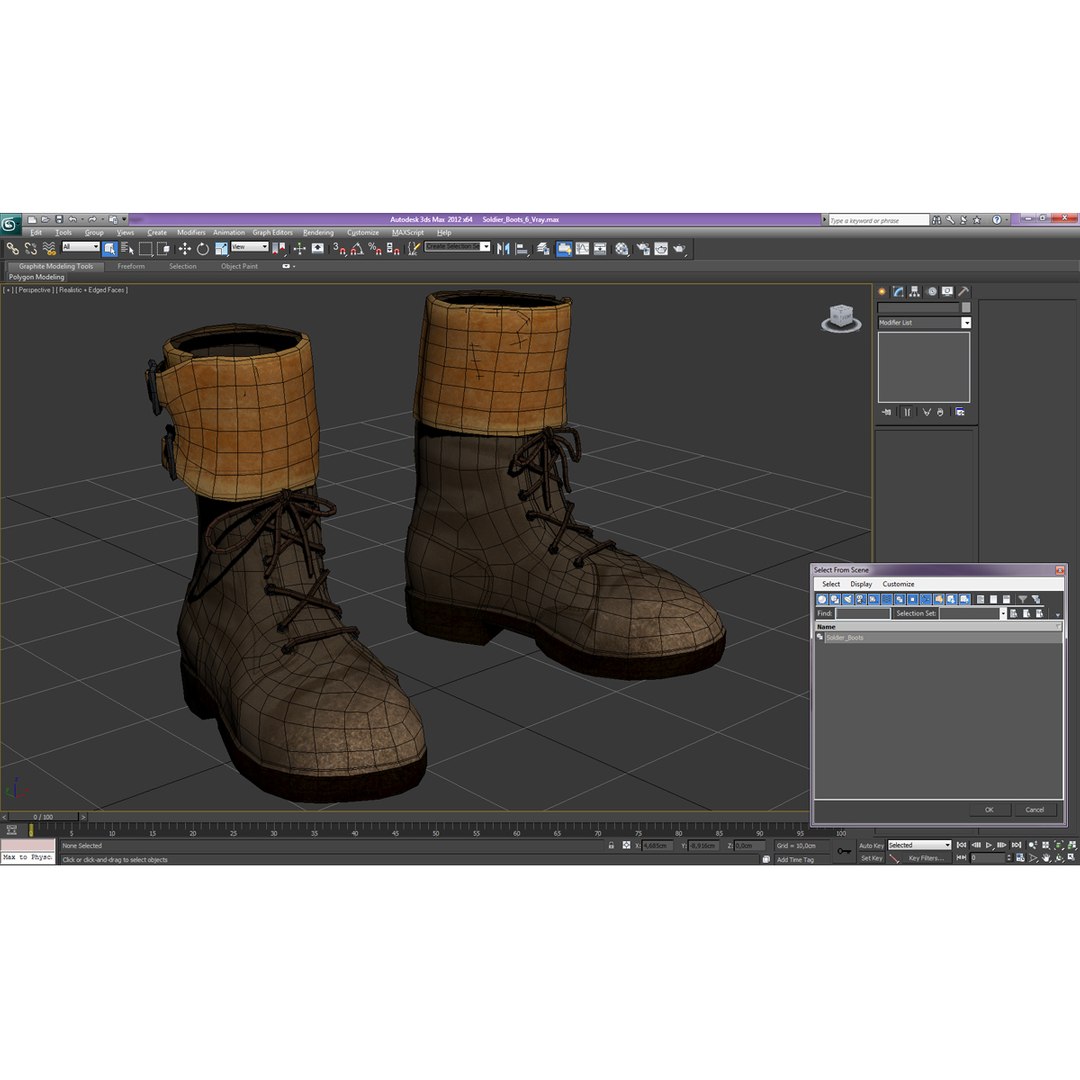1080x1080 pixels.
Task: Open Render Setup dialog
Action: (643, 249)
